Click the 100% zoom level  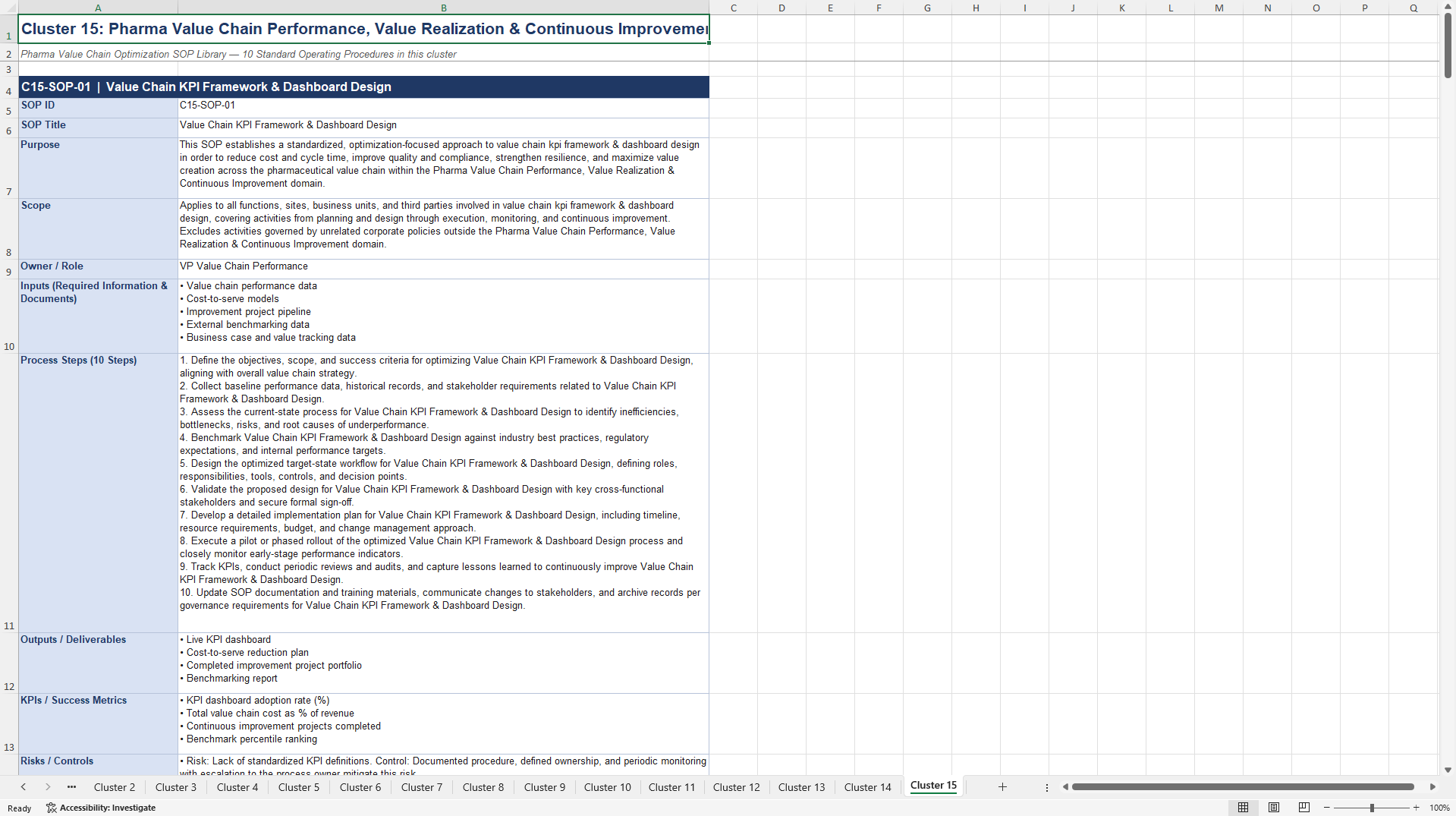coord(1439,808)
